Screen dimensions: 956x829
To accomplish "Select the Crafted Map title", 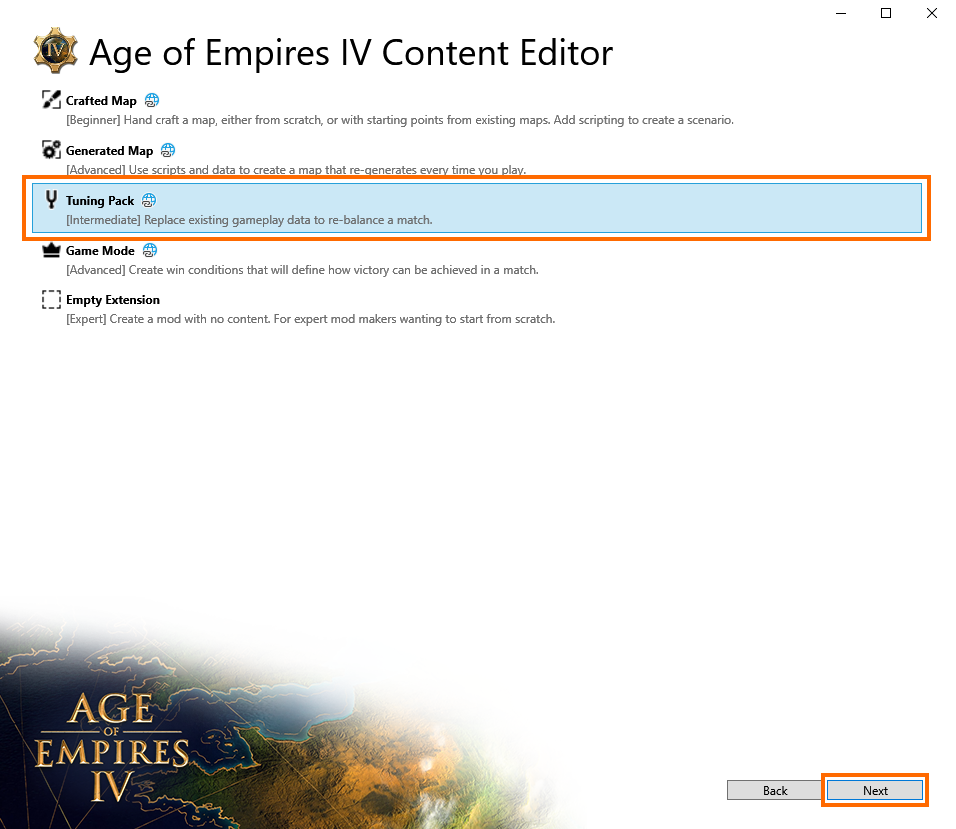I will [101, 101].
